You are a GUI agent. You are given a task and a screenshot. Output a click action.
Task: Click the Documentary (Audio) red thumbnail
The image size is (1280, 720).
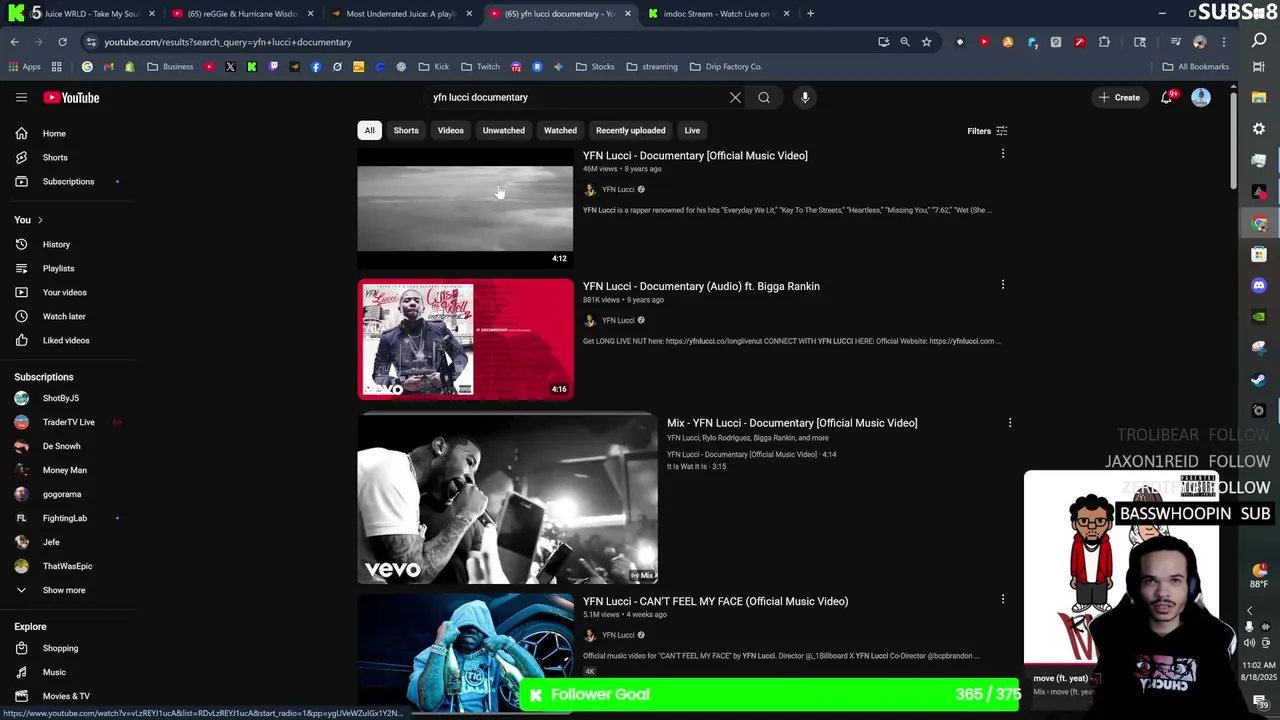466,339
